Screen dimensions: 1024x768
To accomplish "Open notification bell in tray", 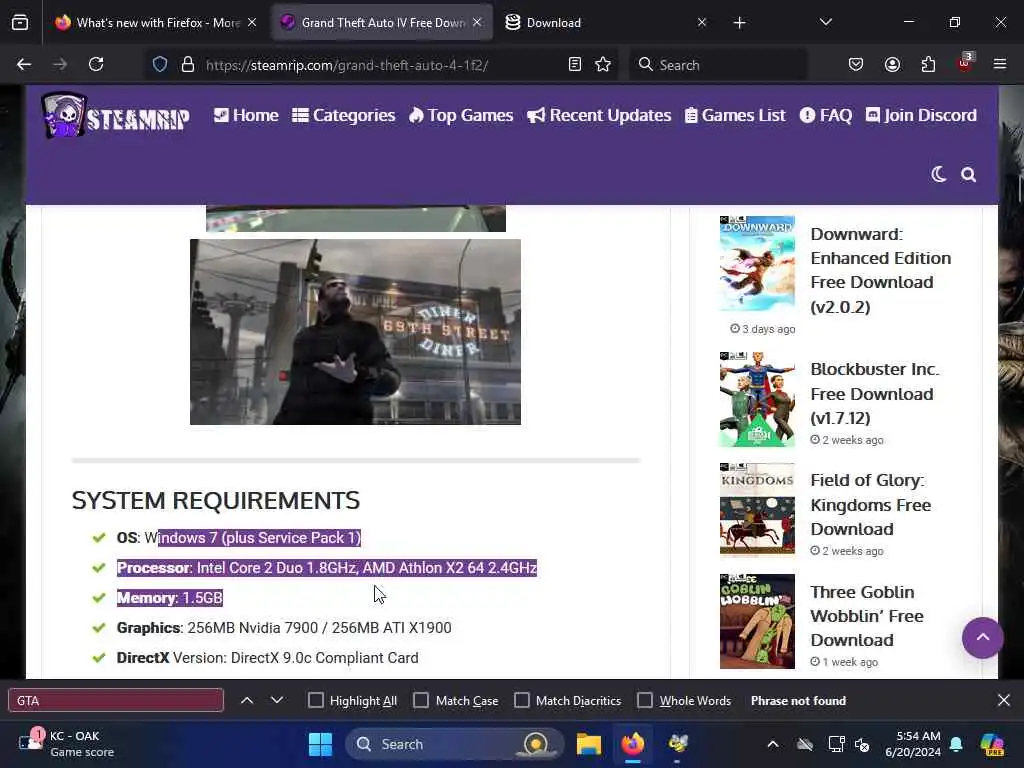I will (956, 744).
